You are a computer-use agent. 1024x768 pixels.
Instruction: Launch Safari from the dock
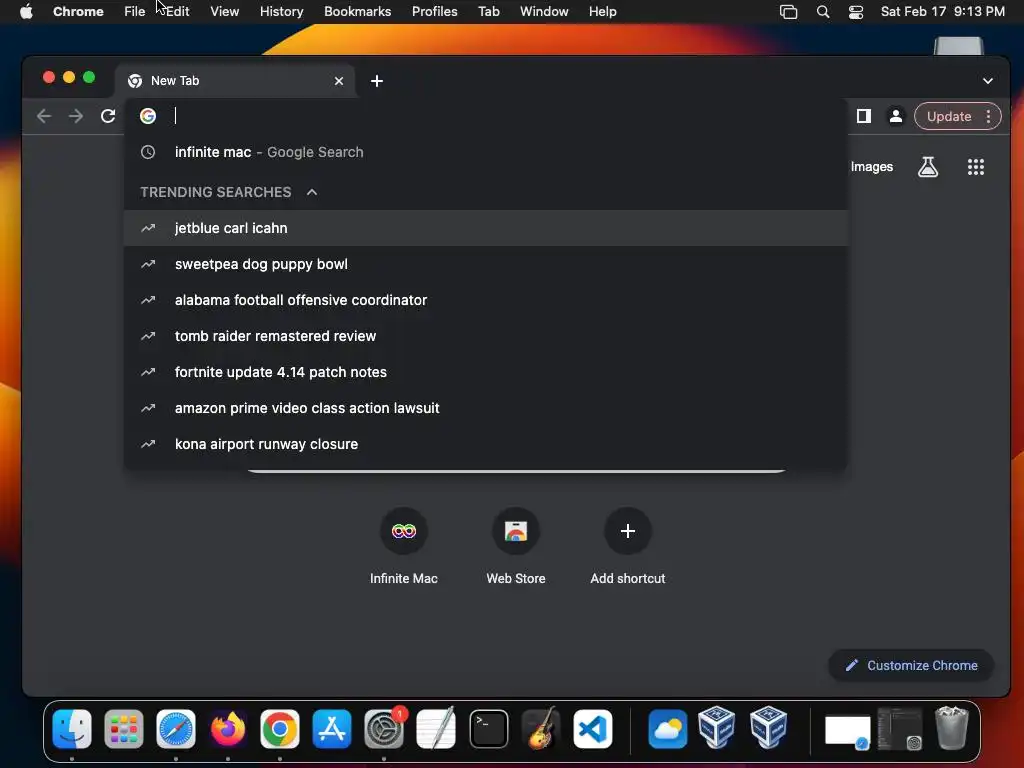click(176, 728)
